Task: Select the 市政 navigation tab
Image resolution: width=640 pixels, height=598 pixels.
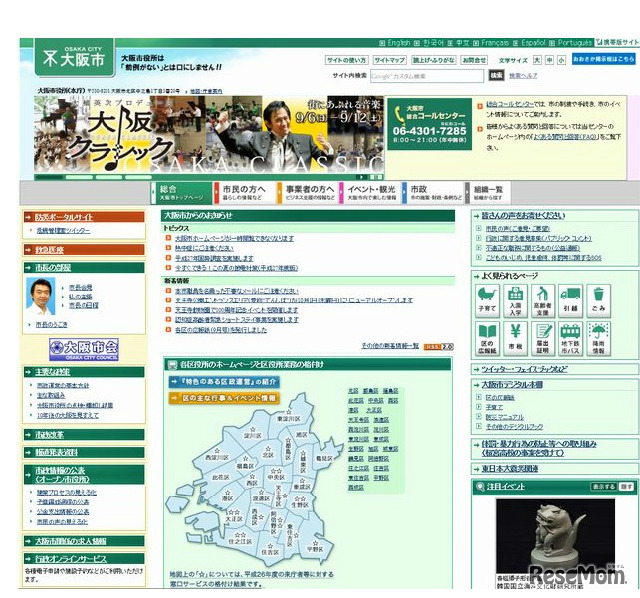Action: (433, 193)
